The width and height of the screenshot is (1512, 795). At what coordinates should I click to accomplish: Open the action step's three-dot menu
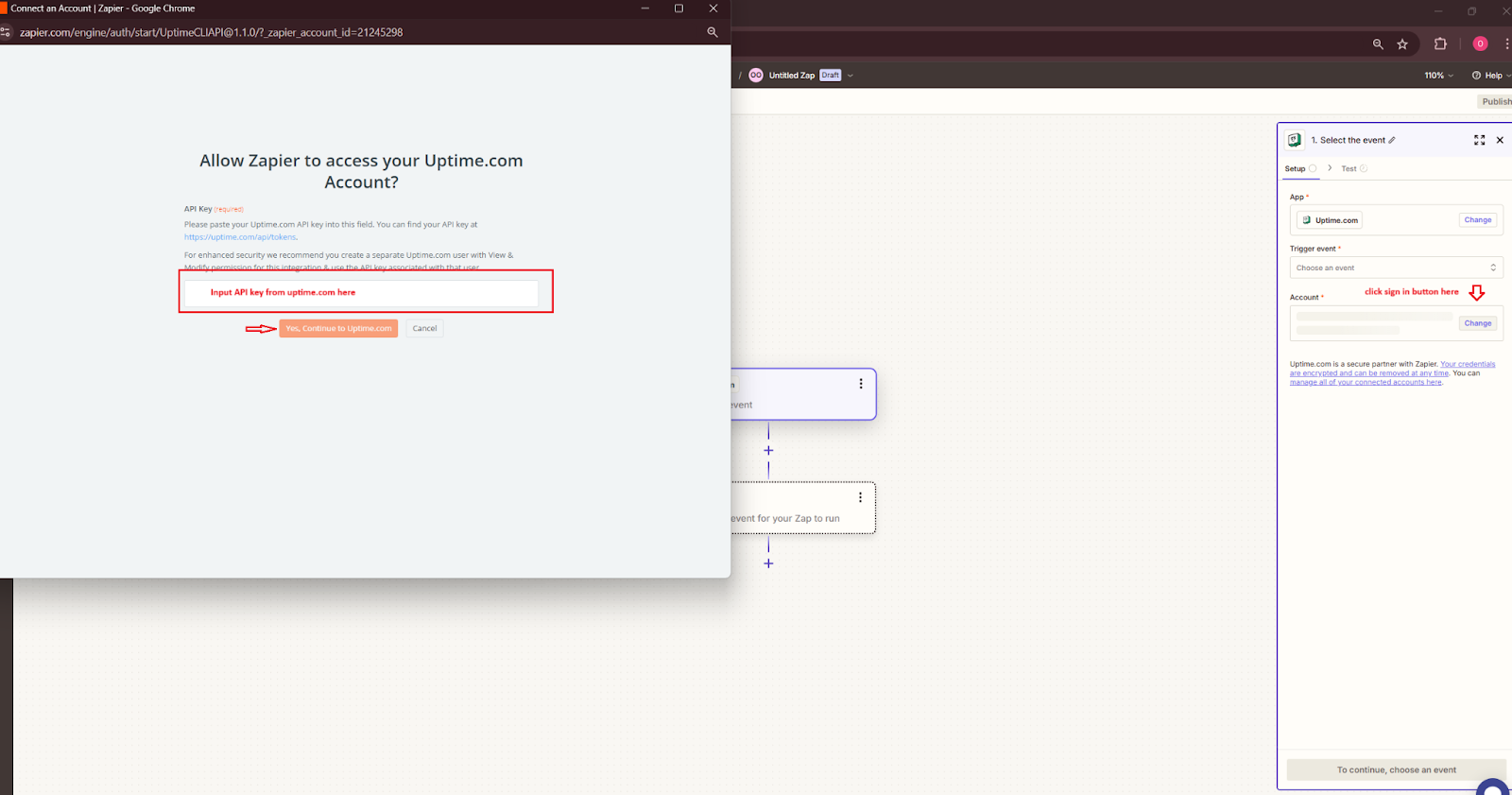pos(860,497)
